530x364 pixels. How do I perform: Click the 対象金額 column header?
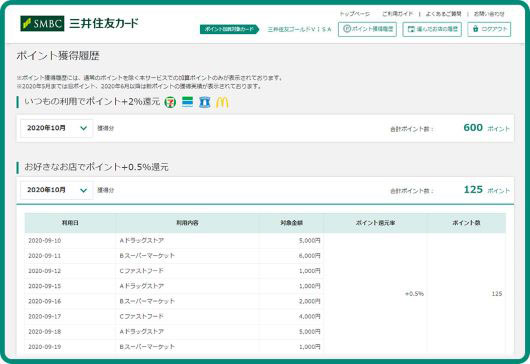point(291,223)
